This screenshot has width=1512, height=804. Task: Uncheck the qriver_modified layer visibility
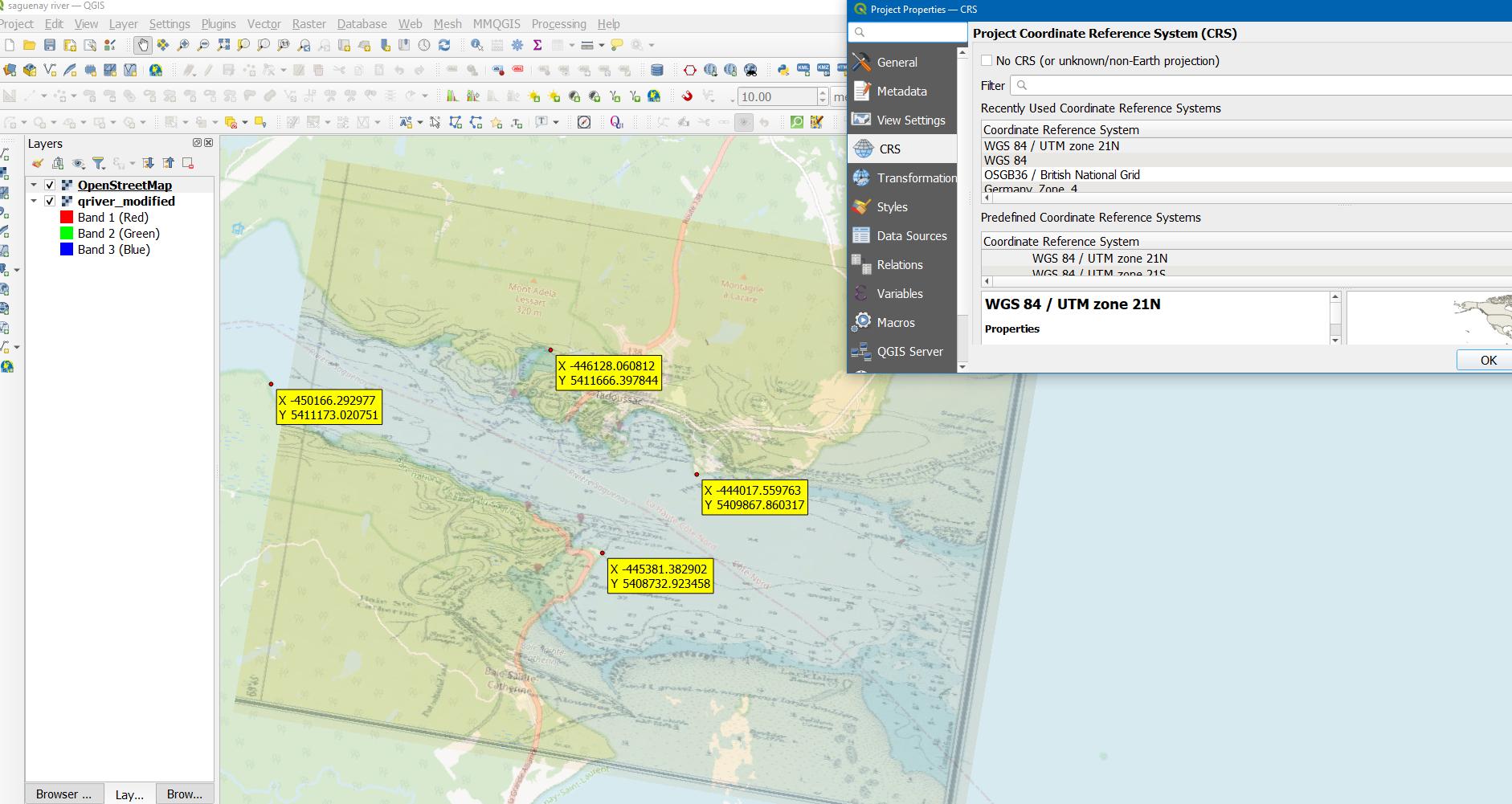(49, 201)
